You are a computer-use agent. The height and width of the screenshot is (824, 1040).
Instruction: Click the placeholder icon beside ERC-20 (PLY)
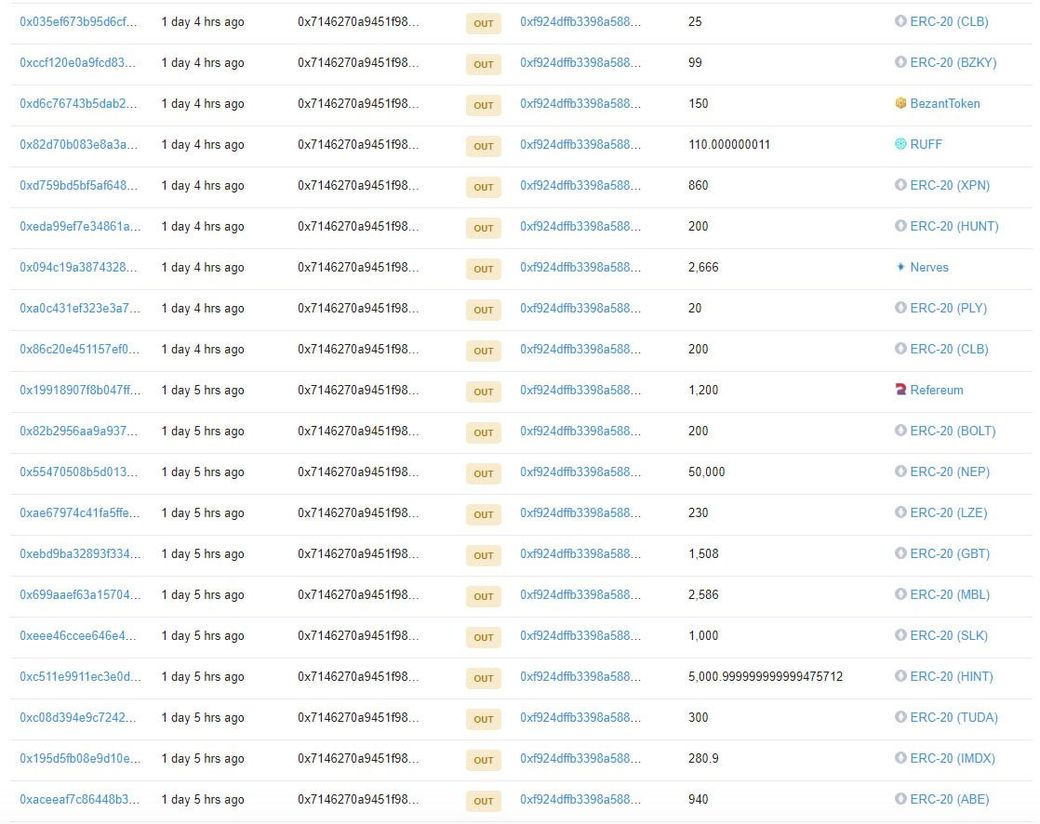point(900,307)
